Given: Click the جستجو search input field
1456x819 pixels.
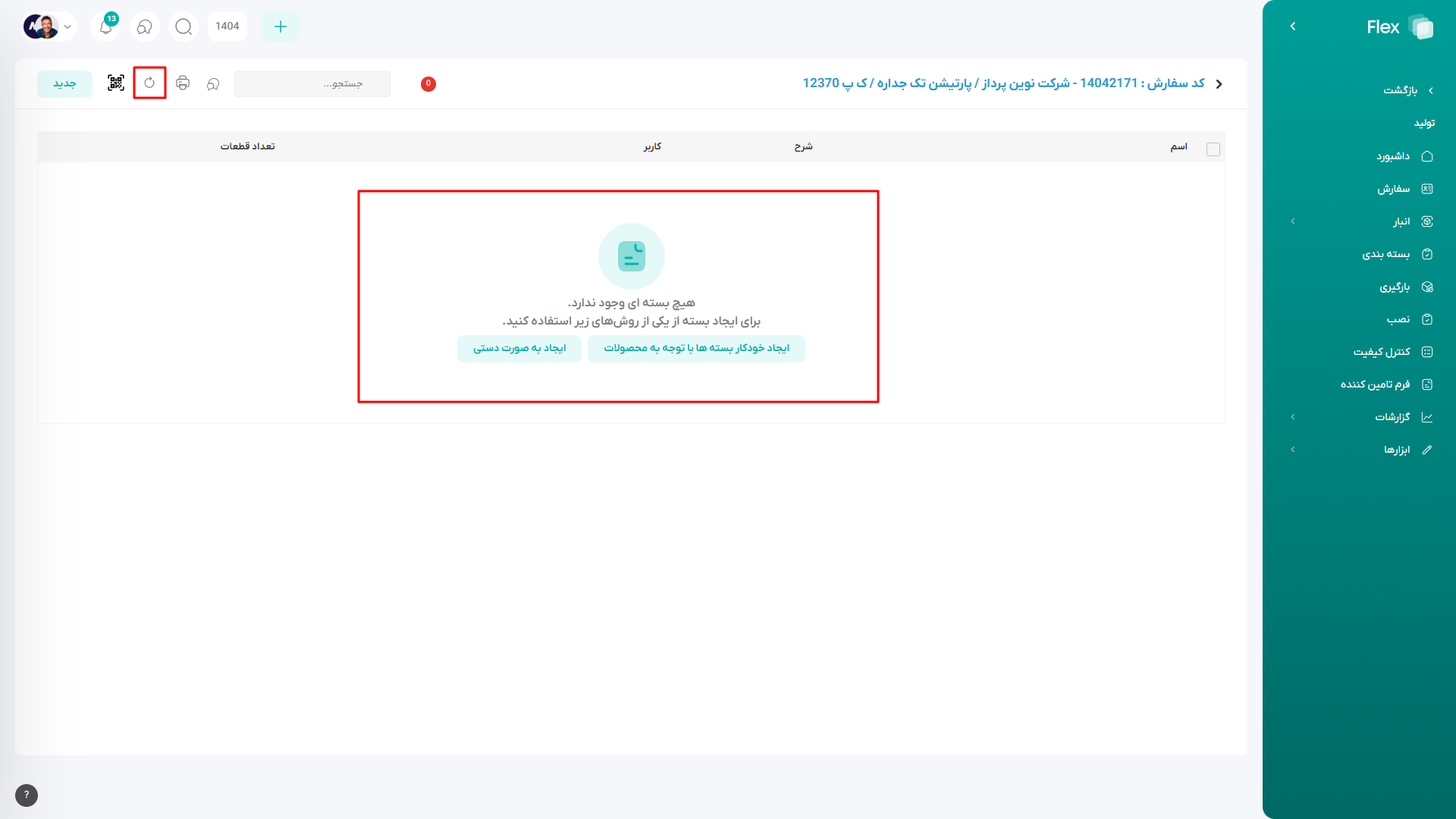Looking at the screenshot, I should point(312,83).
